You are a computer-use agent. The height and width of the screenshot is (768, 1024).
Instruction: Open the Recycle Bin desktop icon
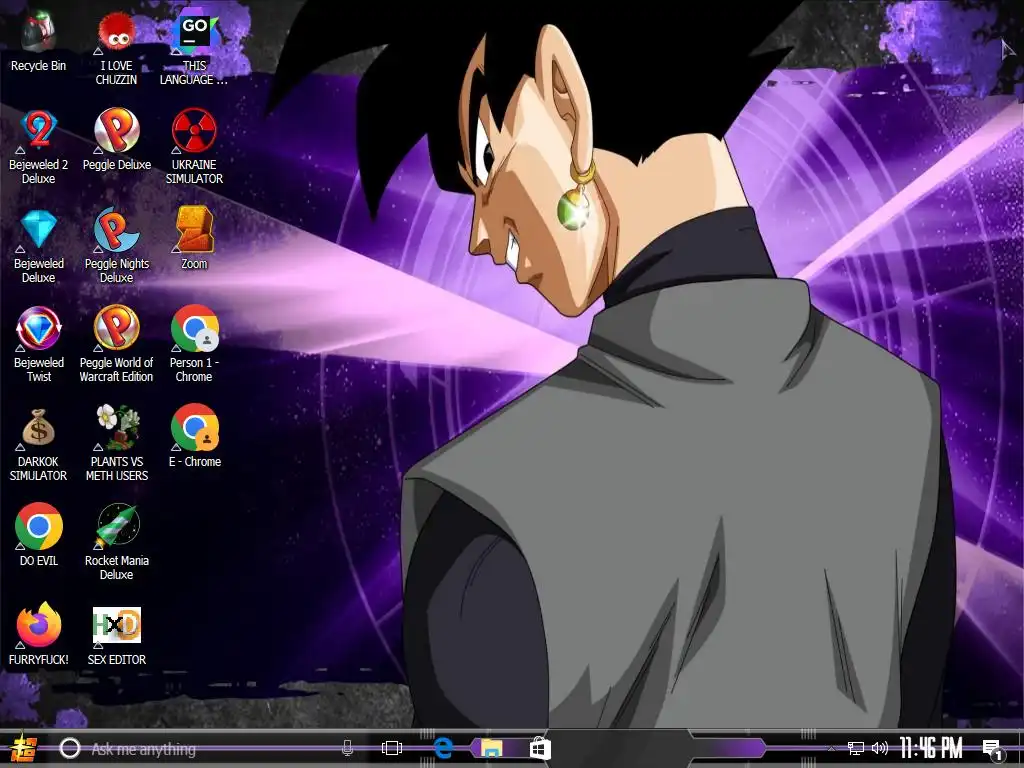(x=38, y=32)
